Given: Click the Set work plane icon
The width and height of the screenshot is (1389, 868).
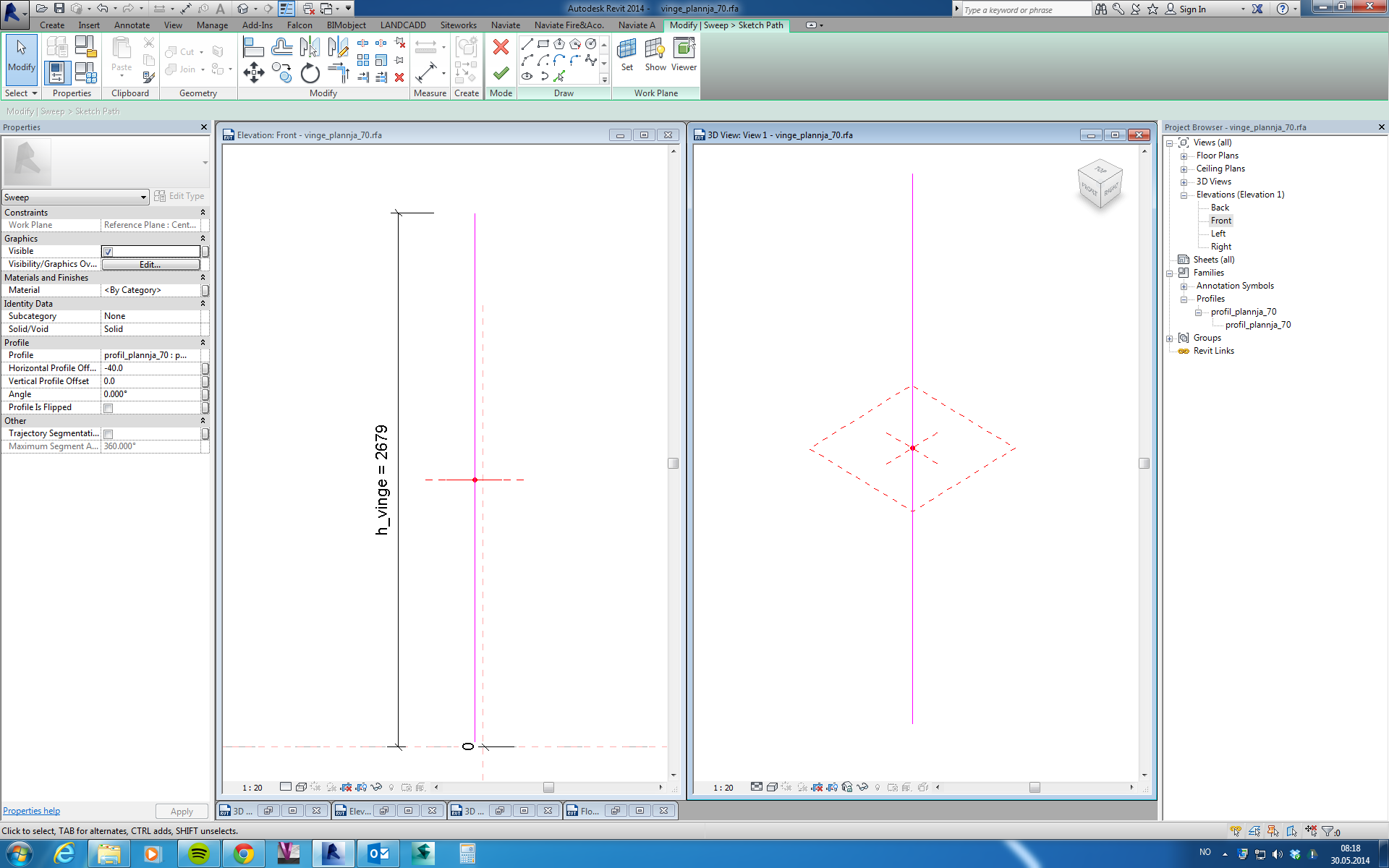Looking at the screenshot, I should coord(626,54).
